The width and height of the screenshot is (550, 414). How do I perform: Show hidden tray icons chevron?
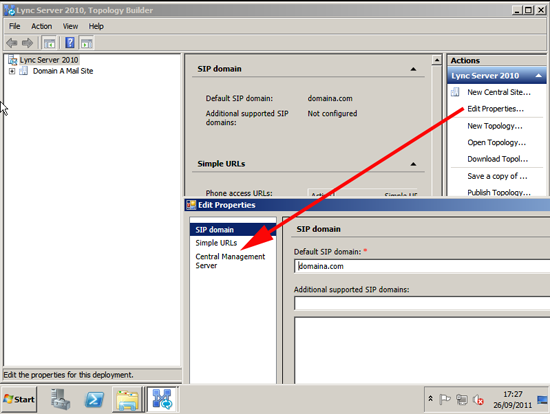(x=430, y=399)
